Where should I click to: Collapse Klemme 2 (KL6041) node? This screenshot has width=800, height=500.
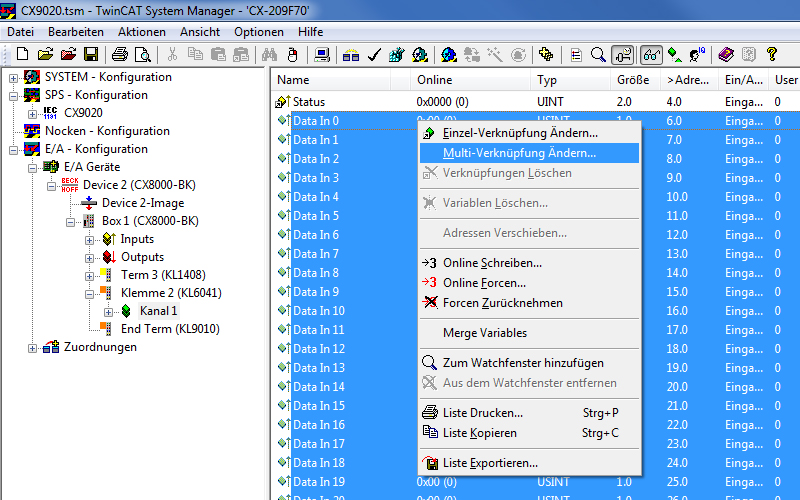(x=89, y=294)
